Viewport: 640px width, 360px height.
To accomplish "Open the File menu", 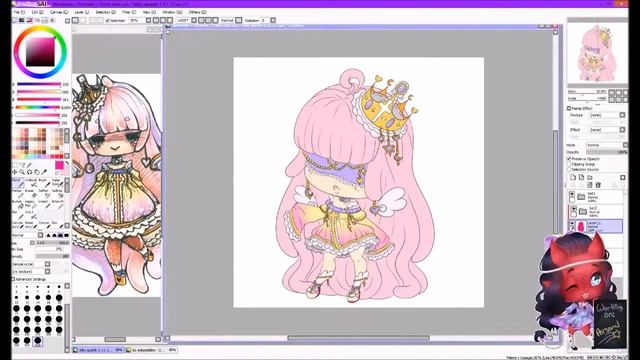I will pos(19,12).
